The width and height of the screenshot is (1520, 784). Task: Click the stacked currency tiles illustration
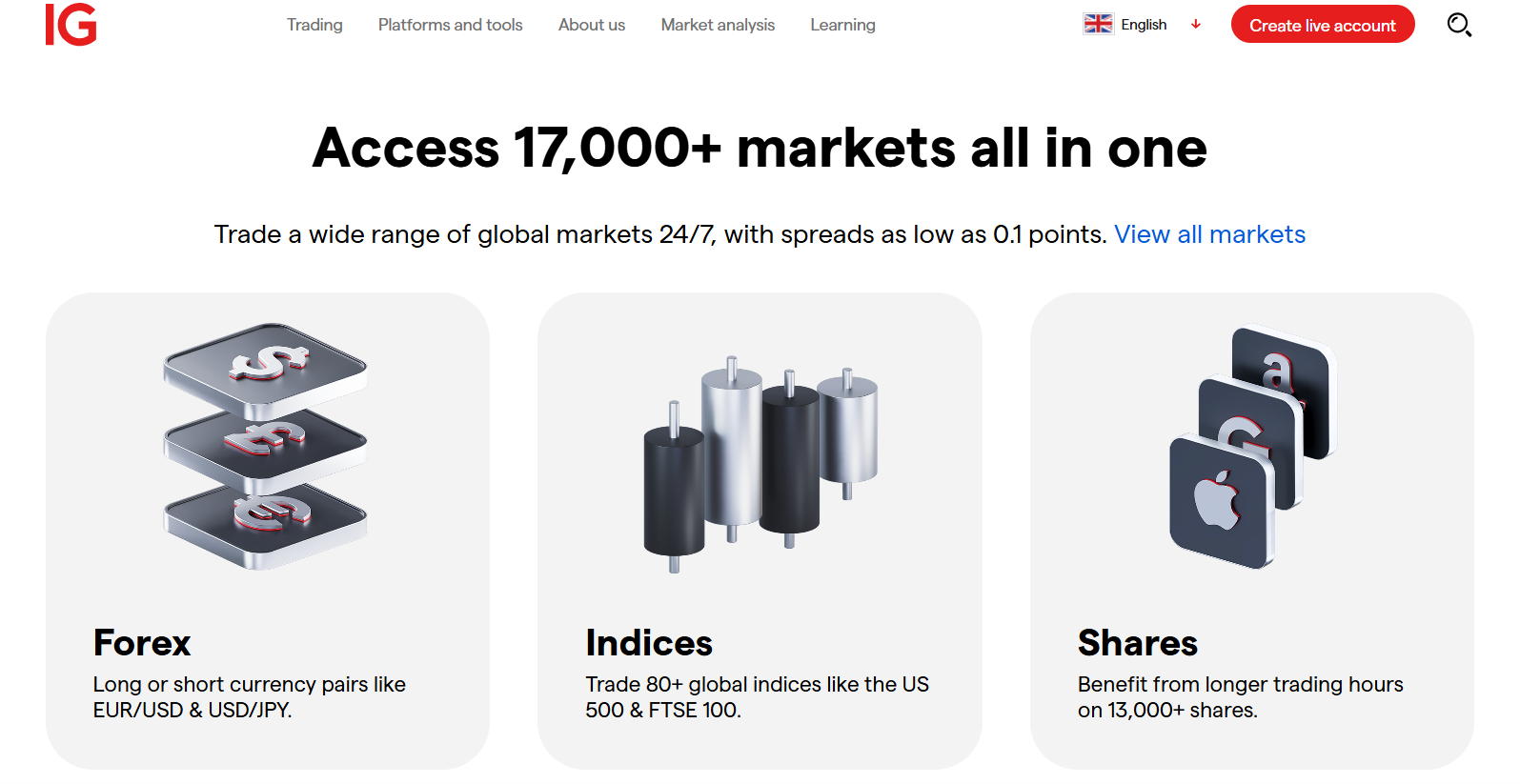coord(266,446)
